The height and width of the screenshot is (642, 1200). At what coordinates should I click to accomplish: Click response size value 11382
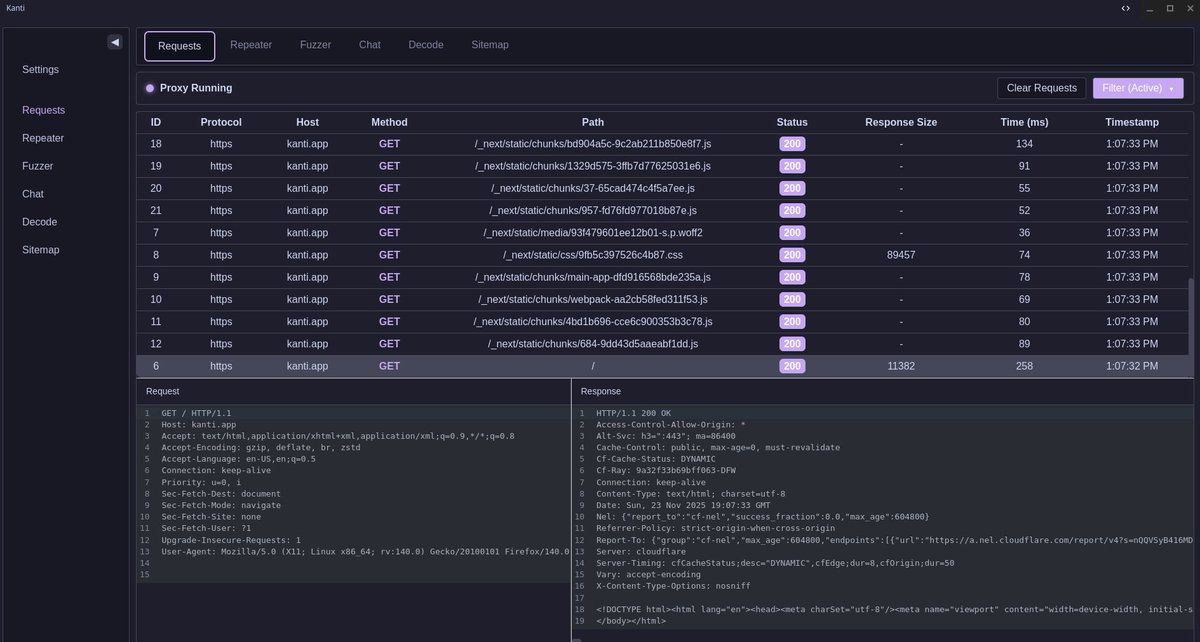[x=901, y=366]
